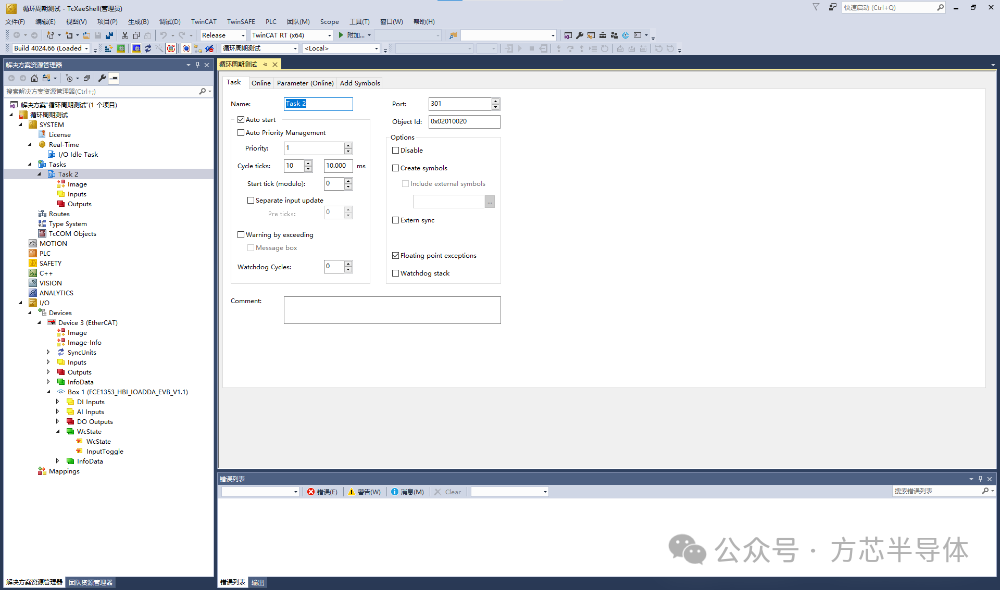
Task: Click the Name field containing Task 2
Action: point(318,103)
